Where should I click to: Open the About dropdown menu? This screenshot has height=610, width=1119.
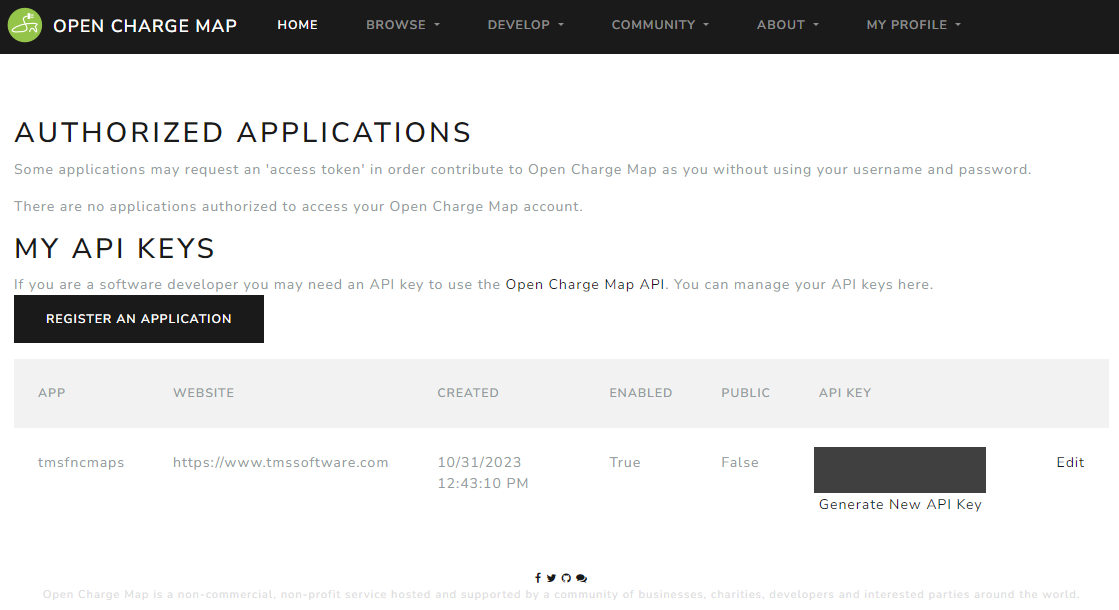(788, 25)
